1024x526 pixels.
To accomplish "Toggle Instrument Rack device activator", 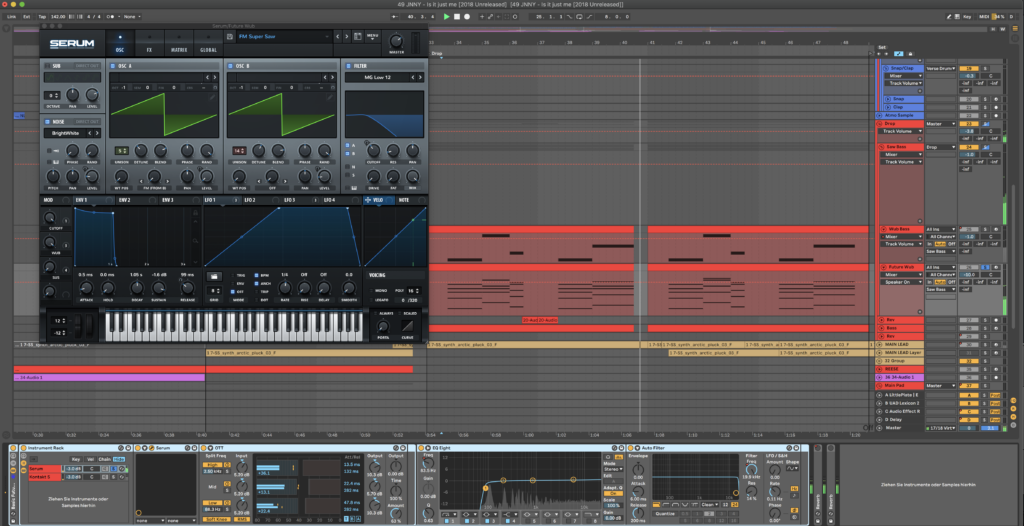I will (24, 448).
